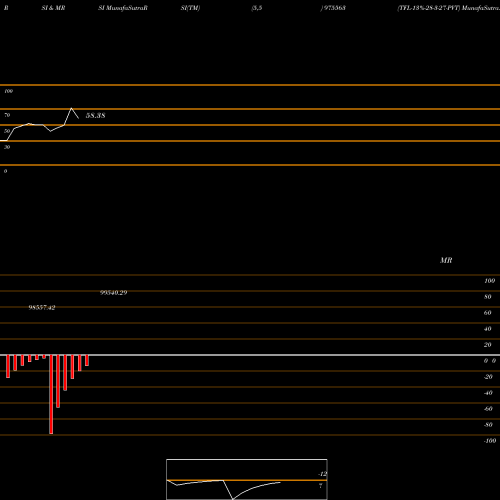Click the MR axis label -20

point(488,377)
